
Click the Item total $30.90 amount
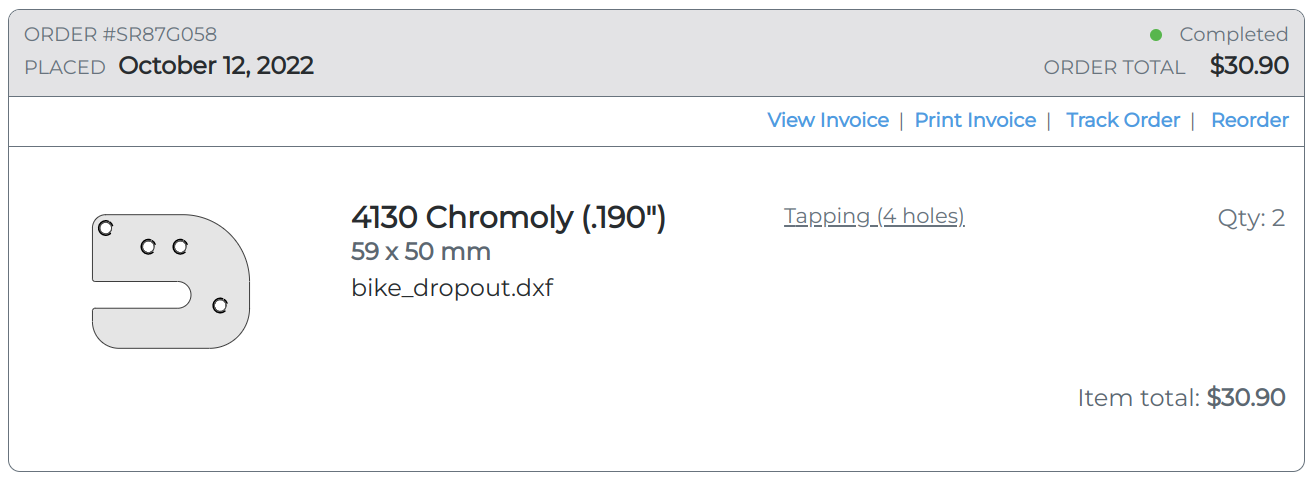tap(1246, 397)
